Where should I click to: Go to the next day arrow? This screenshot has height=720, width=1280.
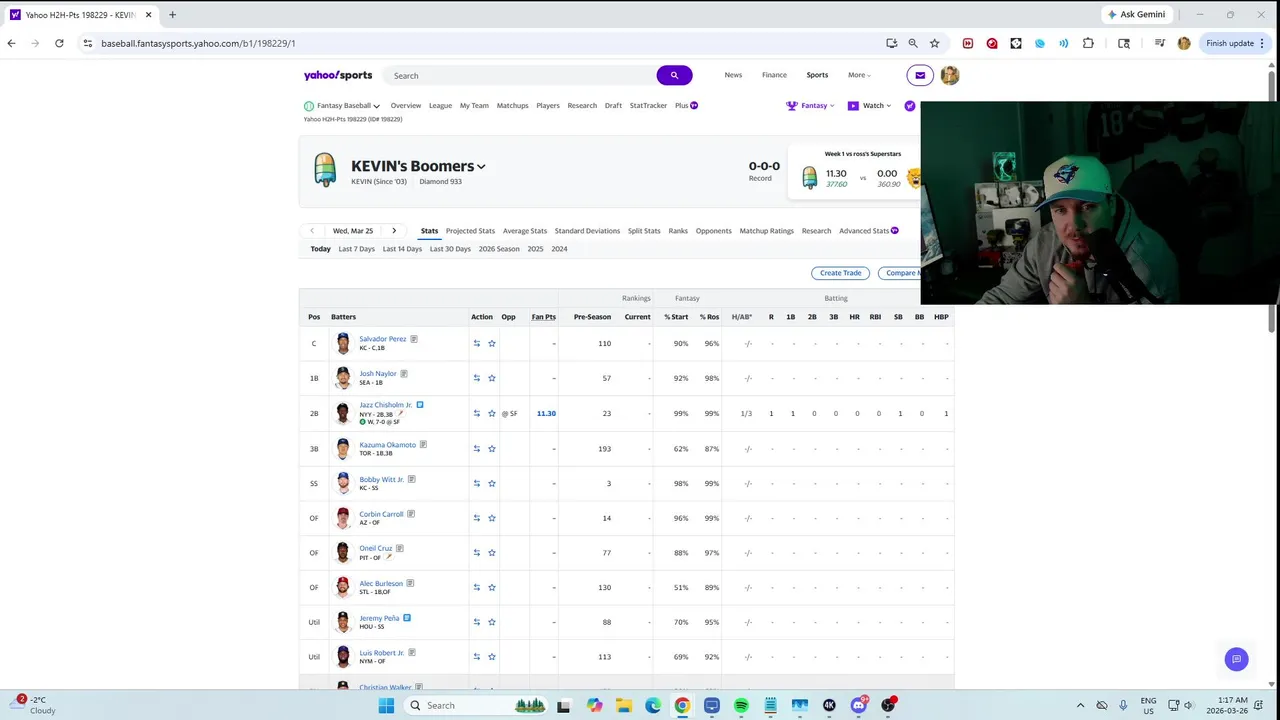pos(394,231)
